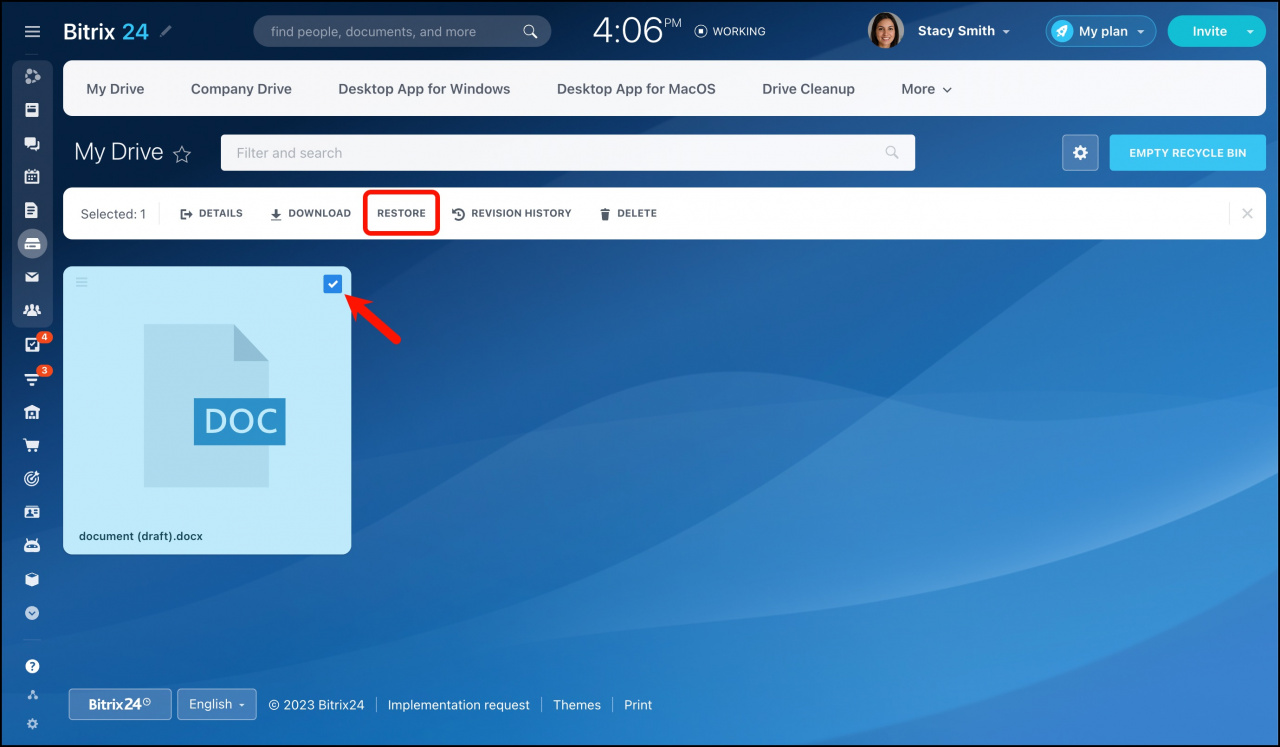Open the help question mark icon

pyautogui.click(x=32, y=666)
